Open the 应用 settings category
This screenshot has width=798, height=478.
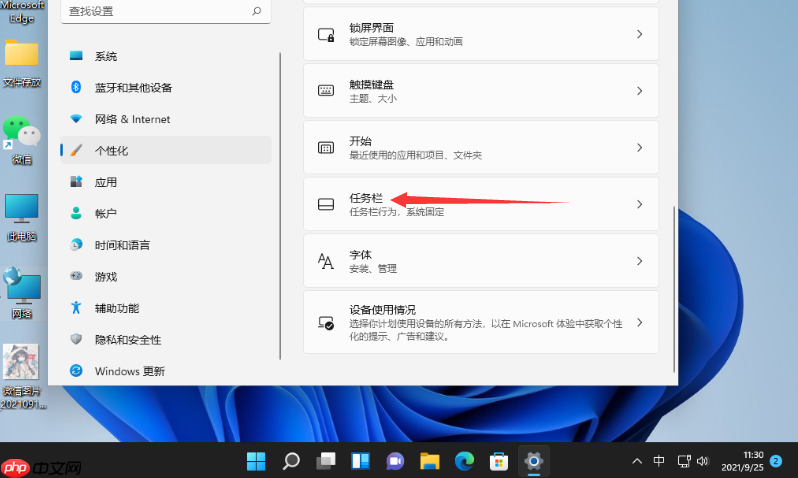point(165,182)
